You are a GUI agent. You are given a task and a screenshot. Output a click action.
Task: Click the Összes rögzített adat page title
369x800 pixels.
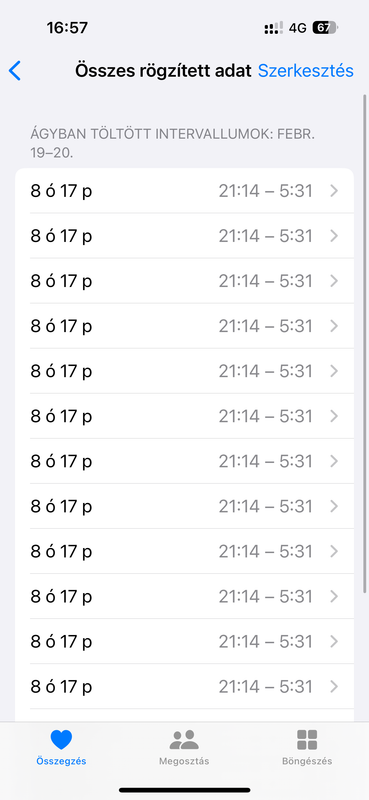163,71
